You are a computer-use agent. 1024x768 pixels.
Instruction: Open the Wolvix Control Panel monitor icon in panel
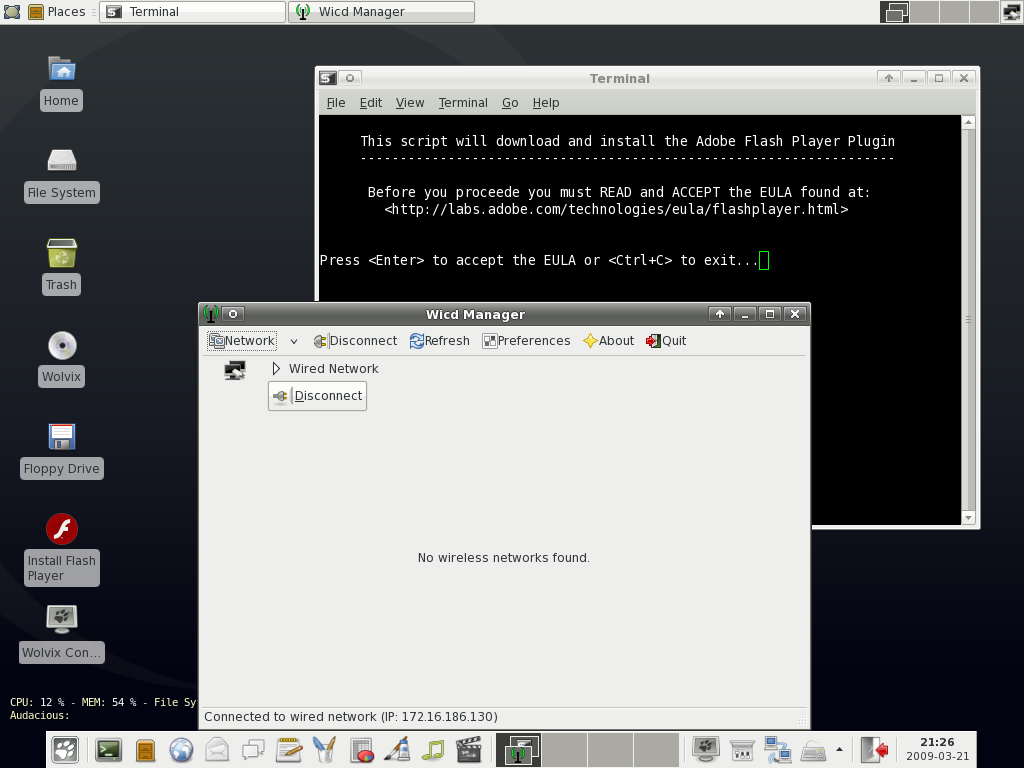(706, 750)
